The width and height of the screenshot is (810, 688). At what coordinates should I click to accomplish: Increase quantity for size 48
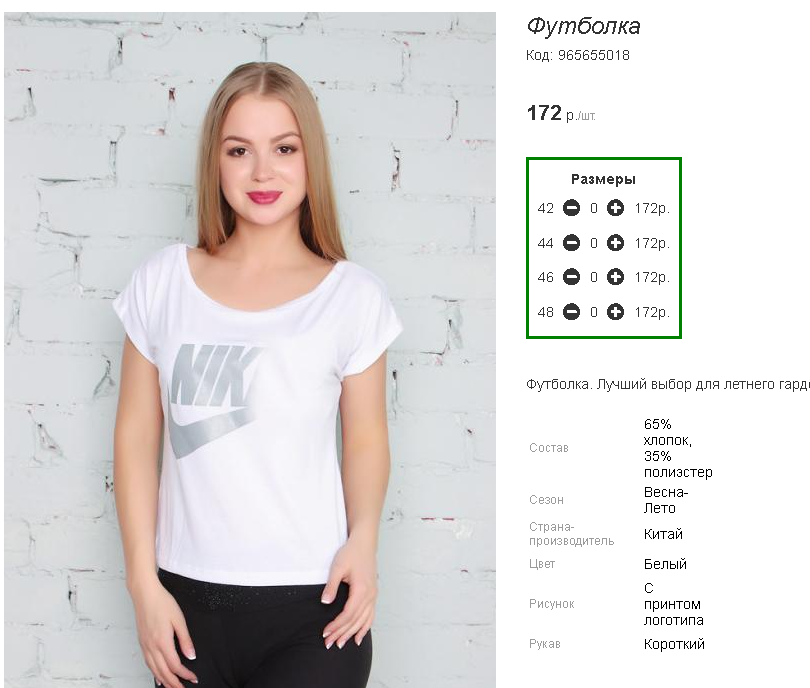coord(615,312)
